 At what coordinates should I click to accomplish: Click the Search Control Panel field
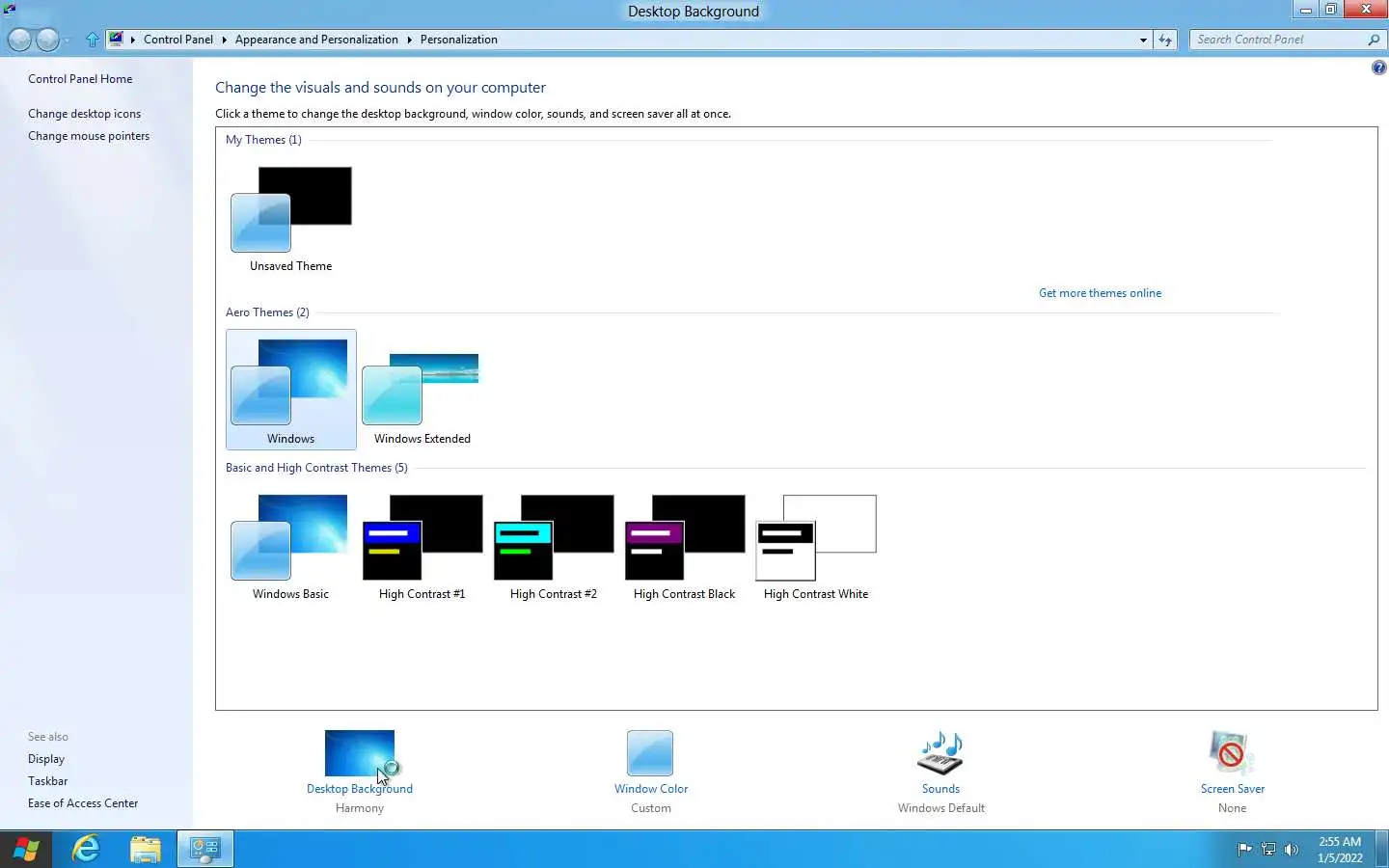(1278, 40)
